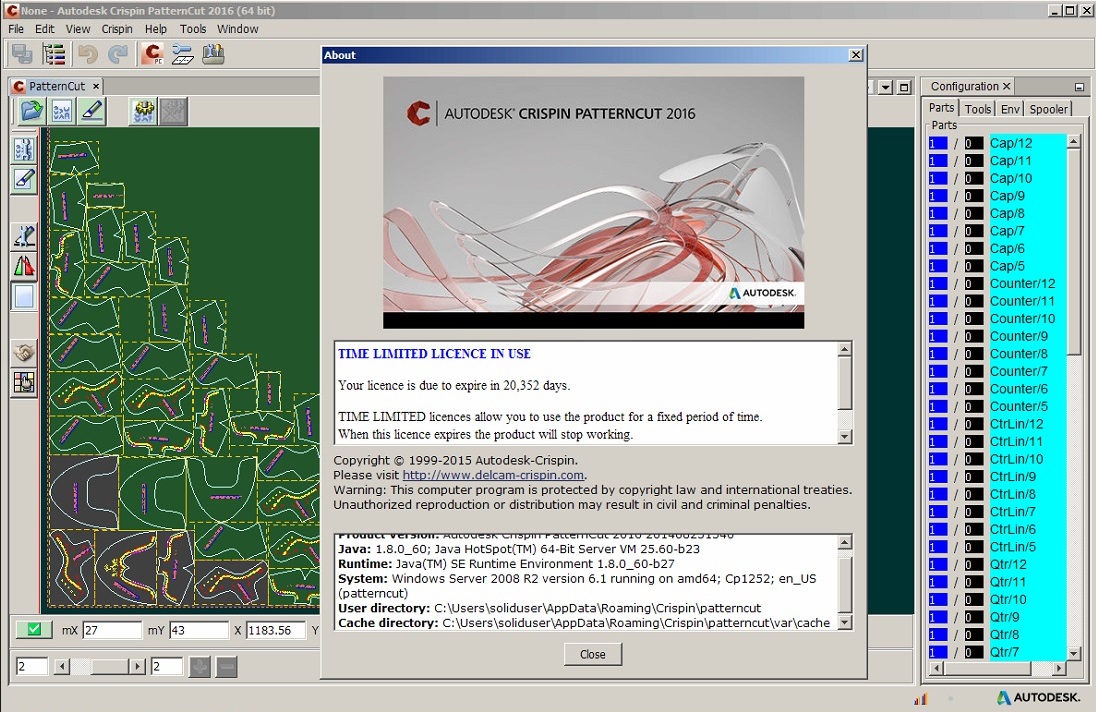Select the Parts tab in Configuration panel

point(941,108)
